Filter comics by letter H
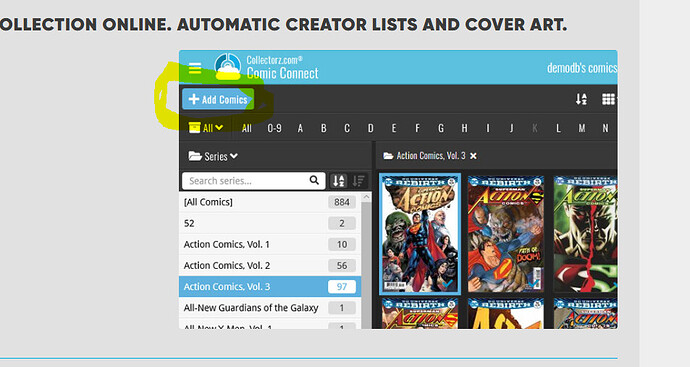Screen dimensions: 690x367 coord(464,128)
